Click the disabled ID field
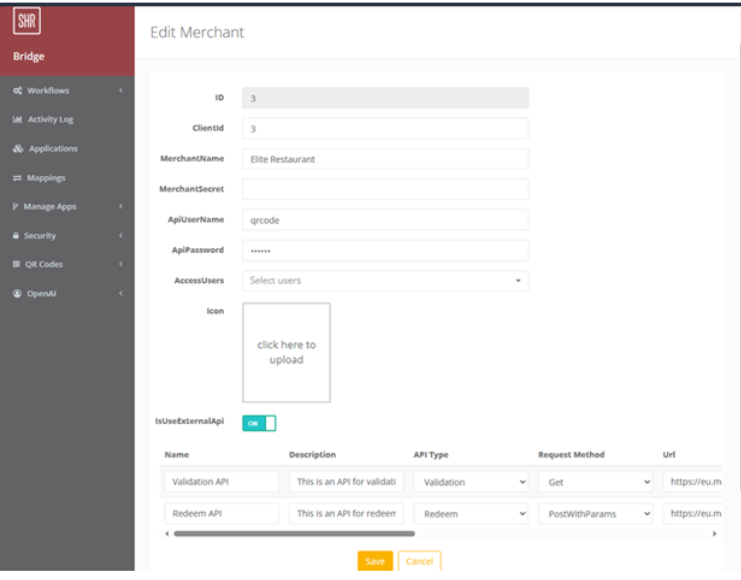This screenshot has width=741, height=580. [x=385, y=98]
